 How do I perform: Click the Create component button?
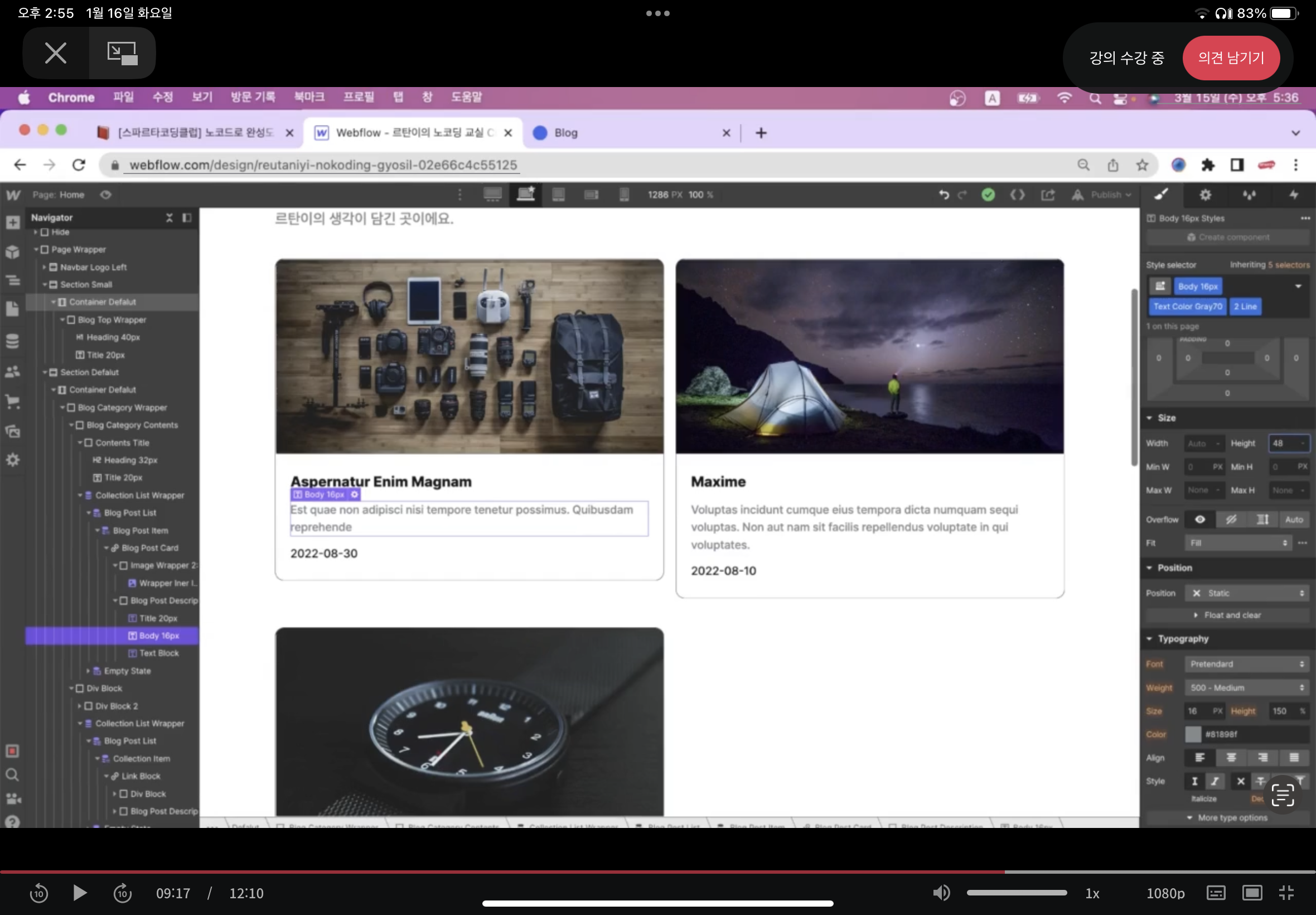point(1227,237)
